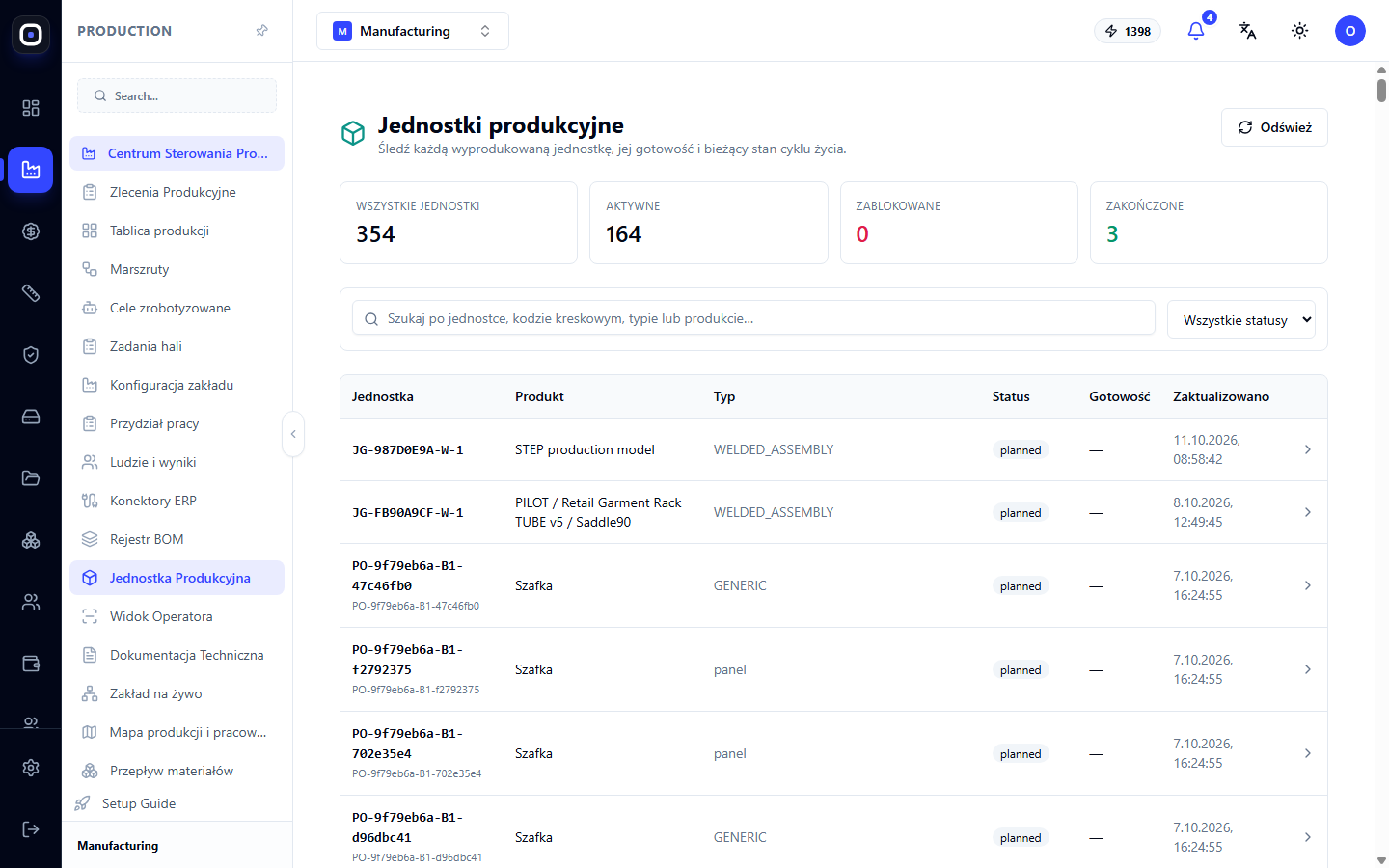Open the users icon in rail
1389x868 pixels.
(x=31, y=602)
